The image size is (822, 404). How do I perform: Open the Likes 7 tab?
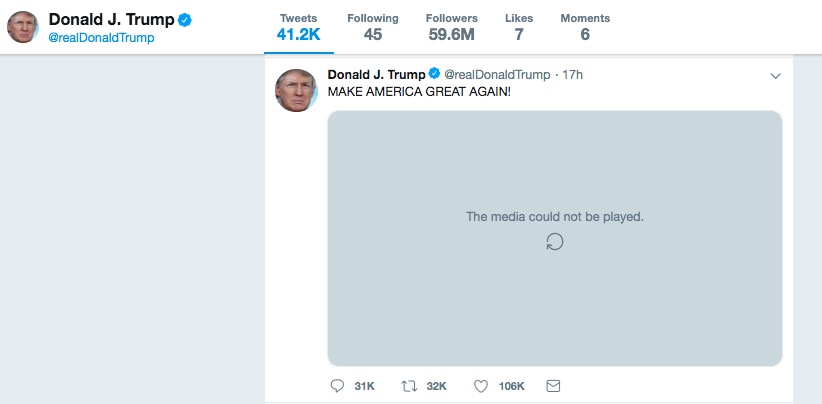pyautogui.click(x=519, y=27)
